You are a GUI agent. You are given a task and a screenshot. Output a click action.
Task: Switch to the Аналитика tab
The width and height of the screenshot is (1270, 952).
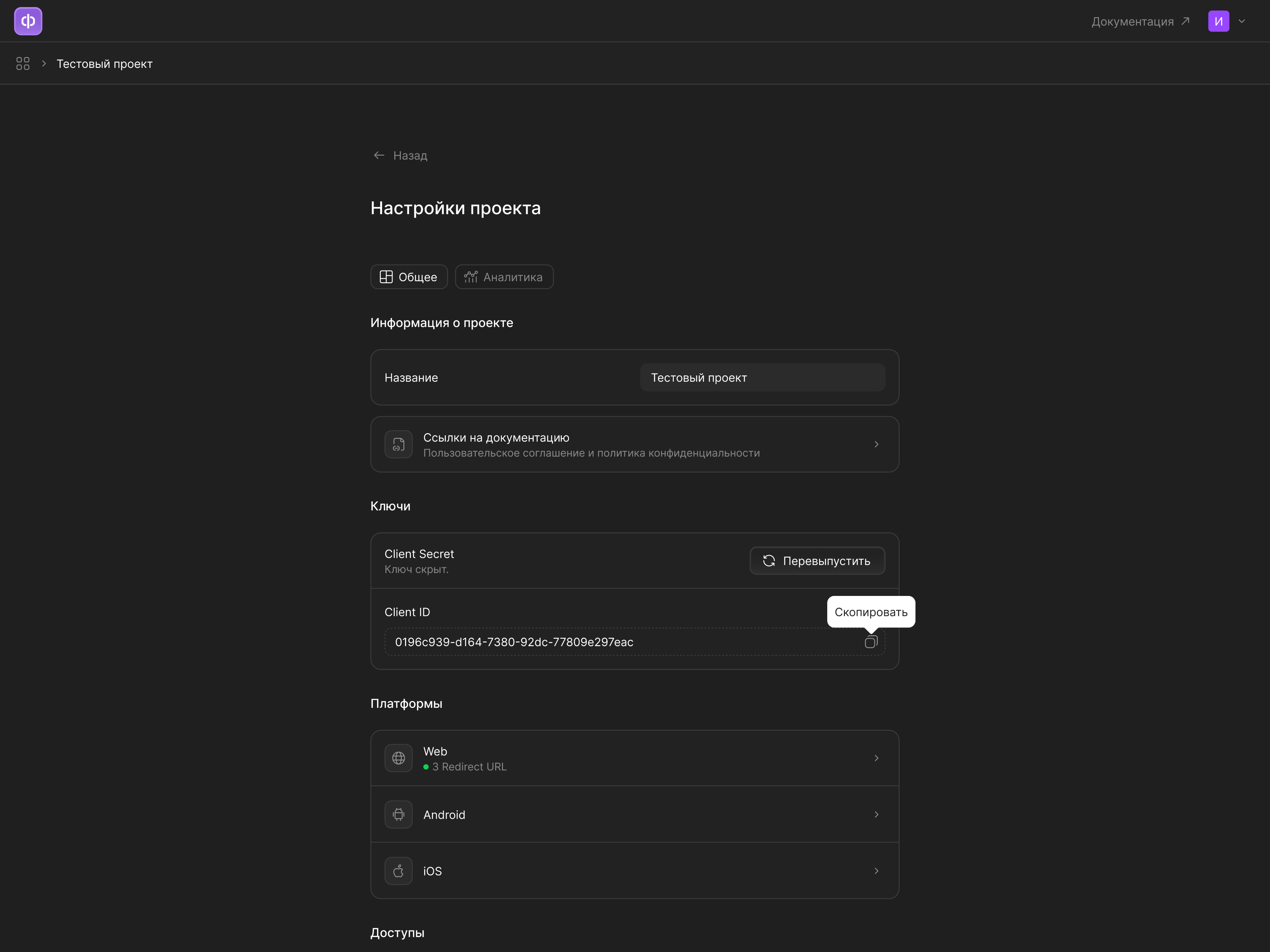click(x=504, y=277)
